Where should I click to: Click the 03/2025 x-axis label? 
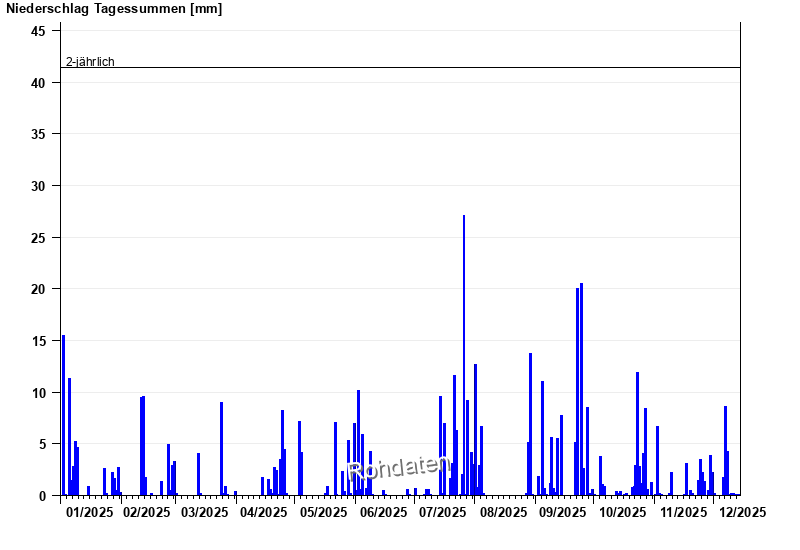[x=205, y=513]
